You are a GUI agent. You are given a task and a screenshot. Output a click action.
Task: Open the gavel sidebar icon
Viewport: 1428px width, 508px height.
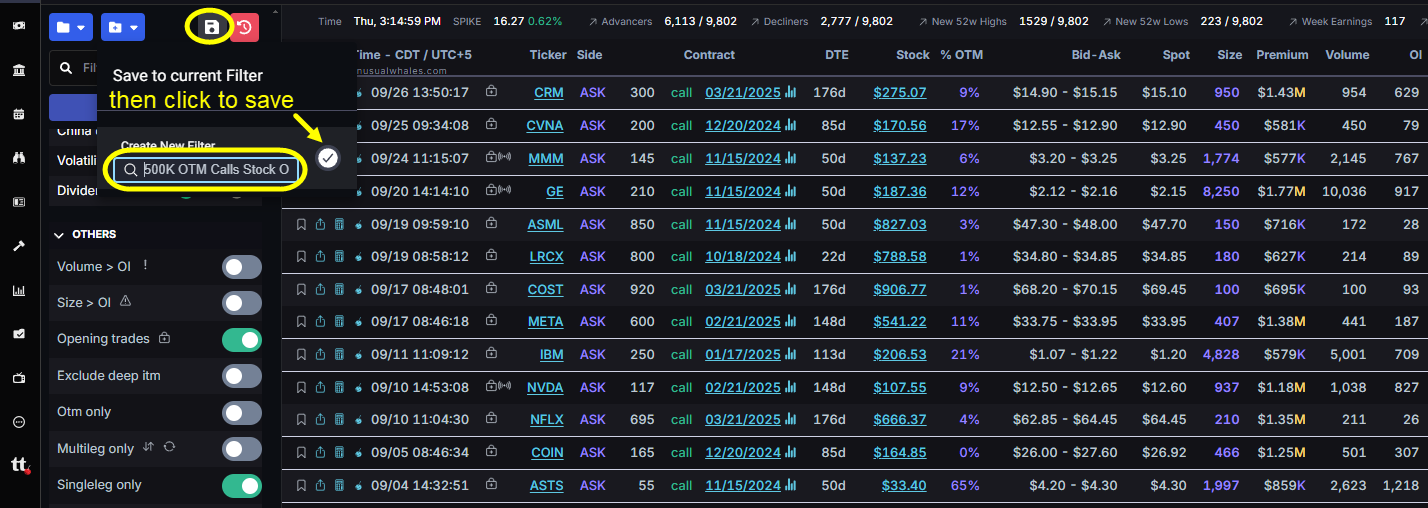[x=19, y=246]
